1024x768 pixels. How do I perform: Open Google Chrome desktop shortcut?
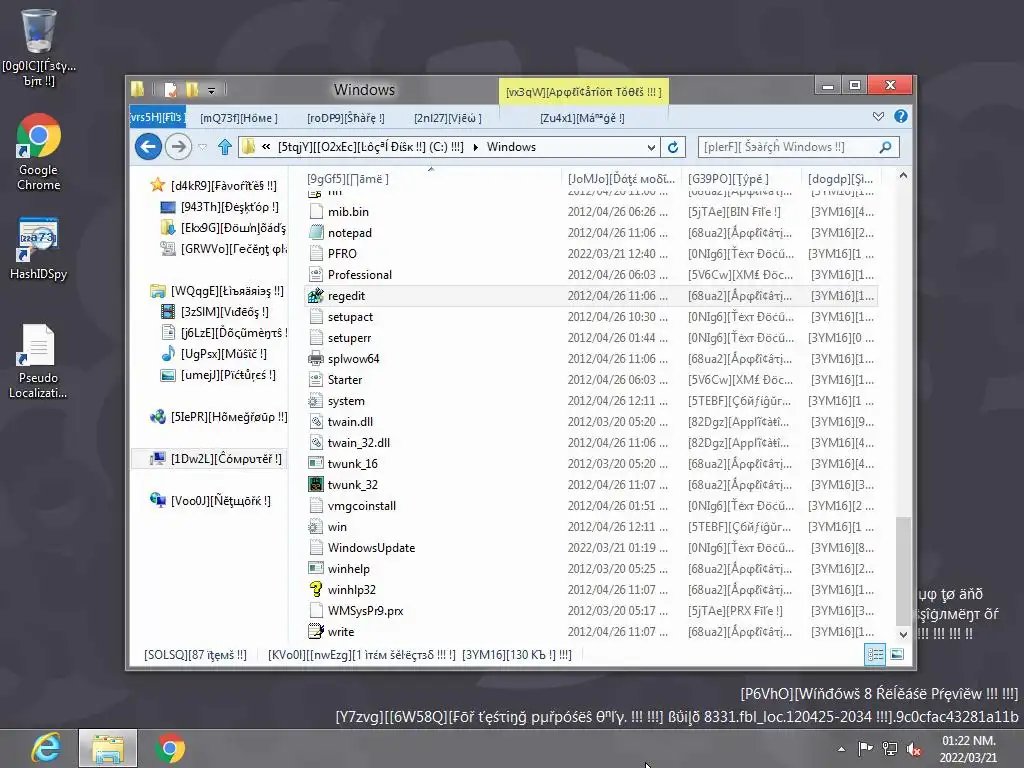39,152
